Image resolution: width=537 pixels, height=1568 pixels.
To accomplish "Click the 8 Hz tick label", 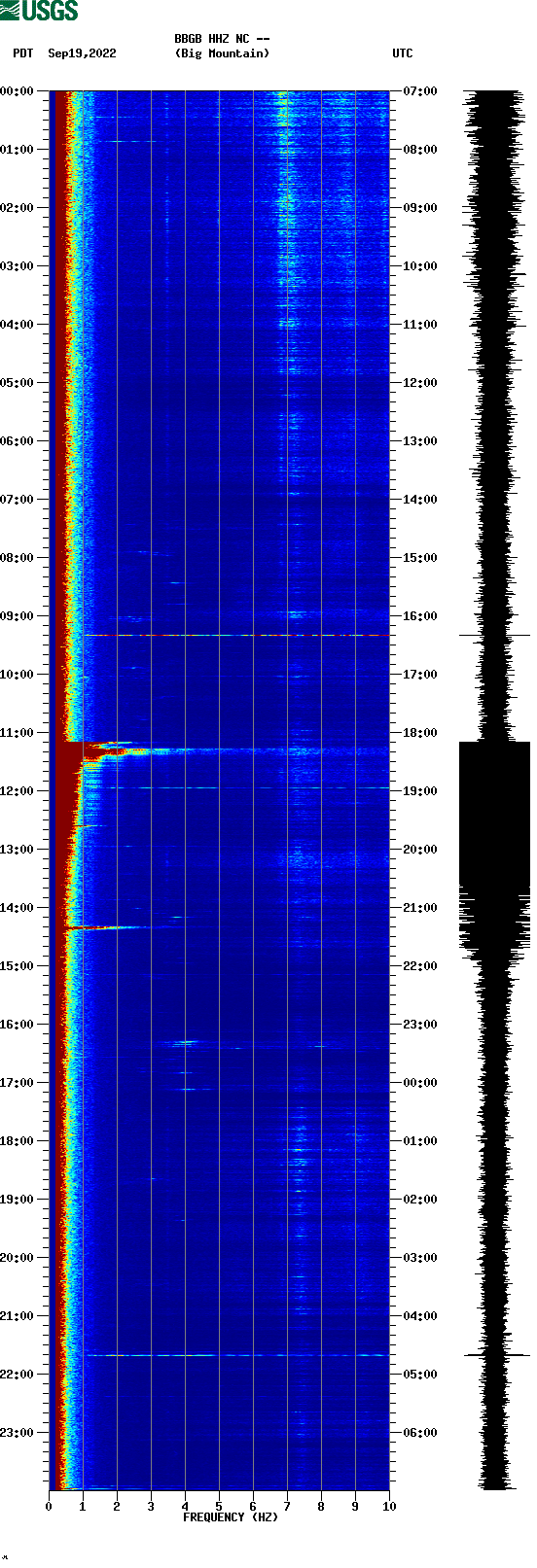I will (x=321, y=1507).
